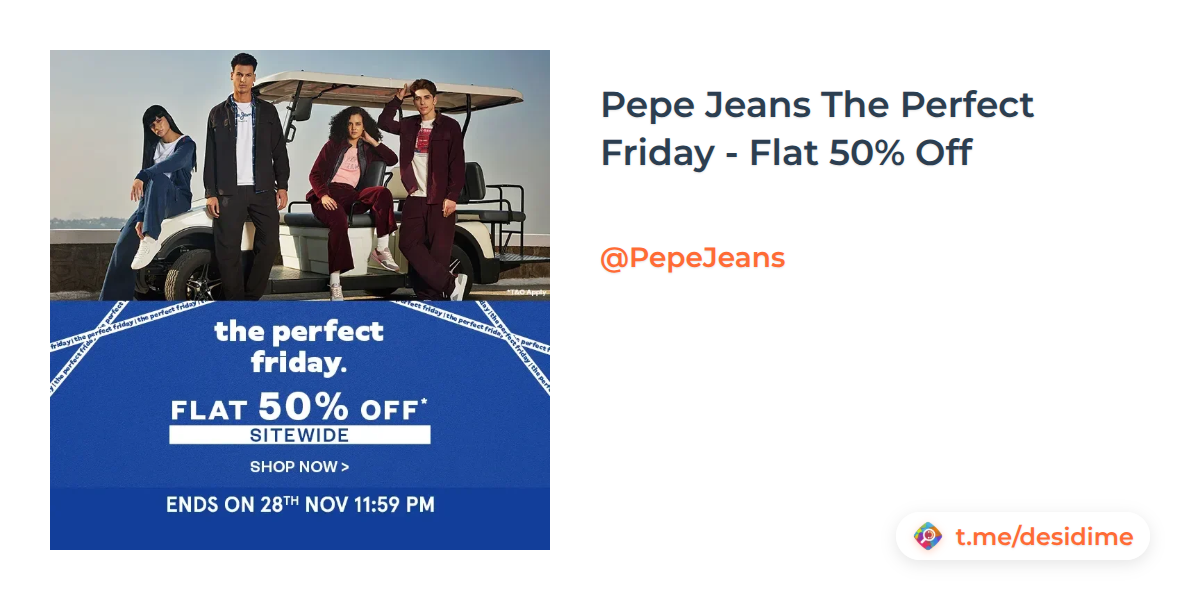Open the @PepeJeans handle link
The image size is (1200, 600).
point(692,258)
